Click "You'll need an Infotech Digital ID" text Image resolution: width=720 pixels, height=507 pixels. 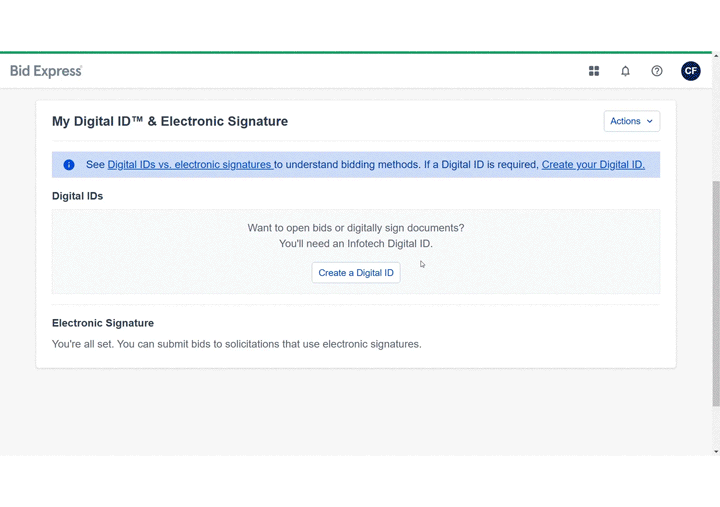[x=355, y=244]
